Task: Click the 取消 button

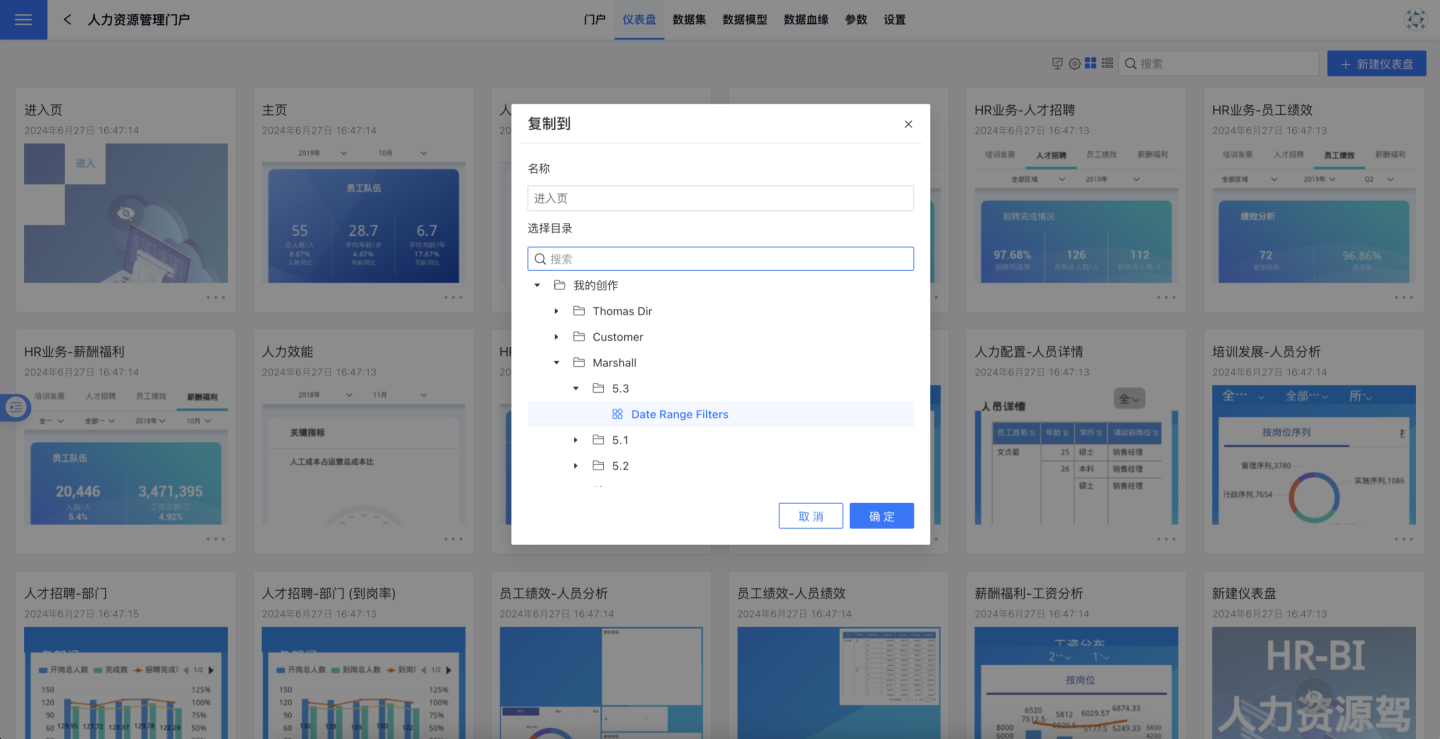Action: (810, 516)
